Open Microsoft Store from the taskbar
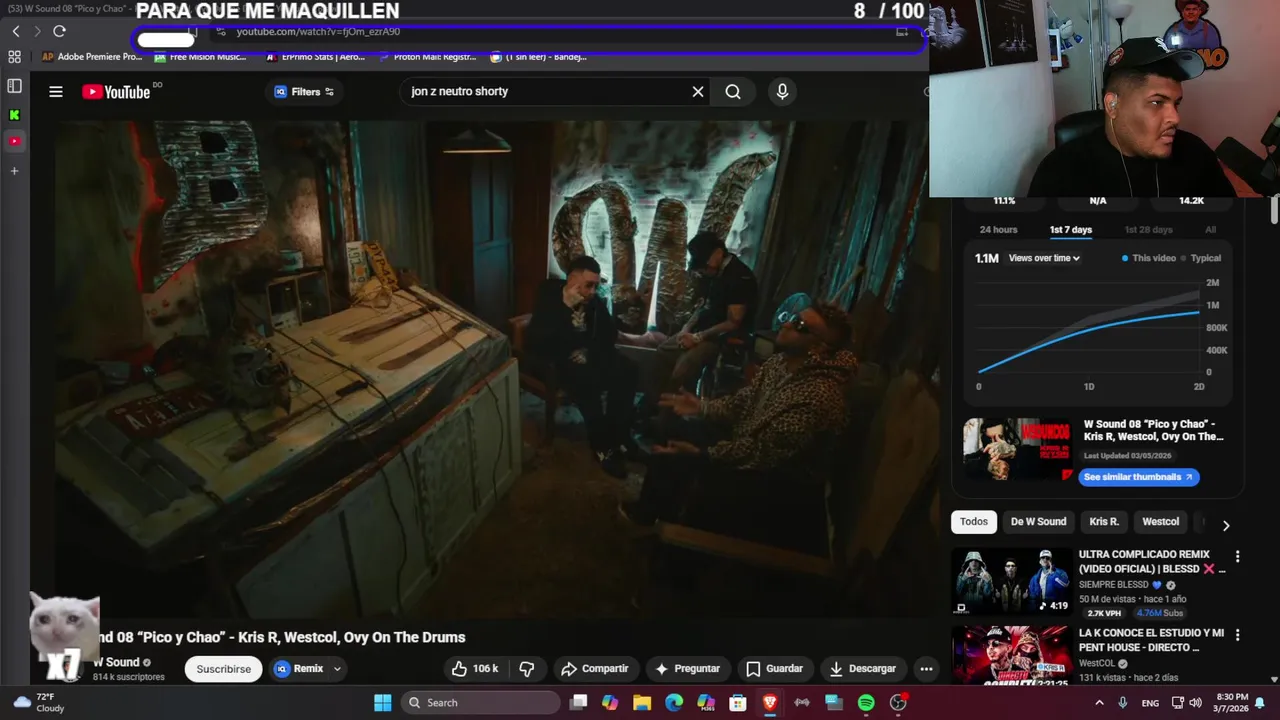Screen dimensions: 1280x720 (738, 703)
